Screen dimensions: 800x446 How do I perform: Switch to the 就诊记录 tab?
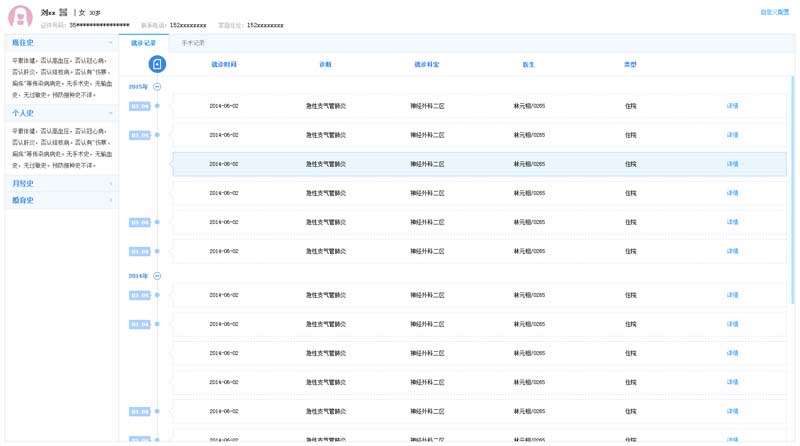click(x=143, y=43)
